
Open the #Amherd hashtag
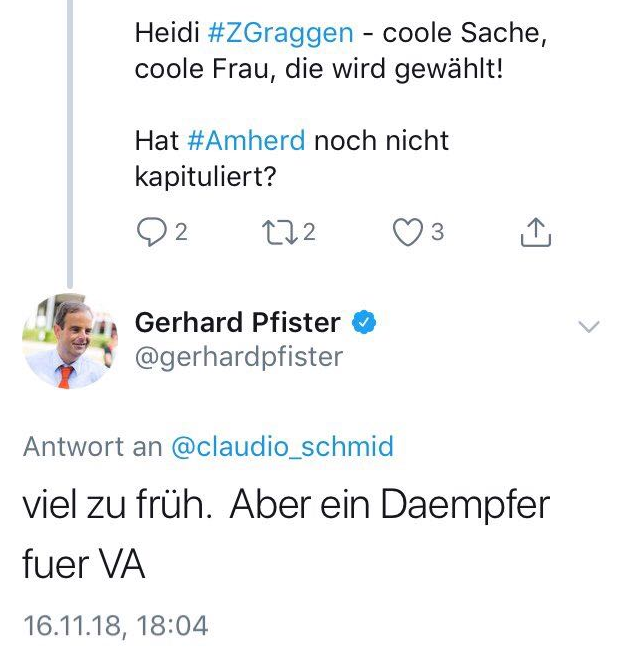(x=246, y=140)
